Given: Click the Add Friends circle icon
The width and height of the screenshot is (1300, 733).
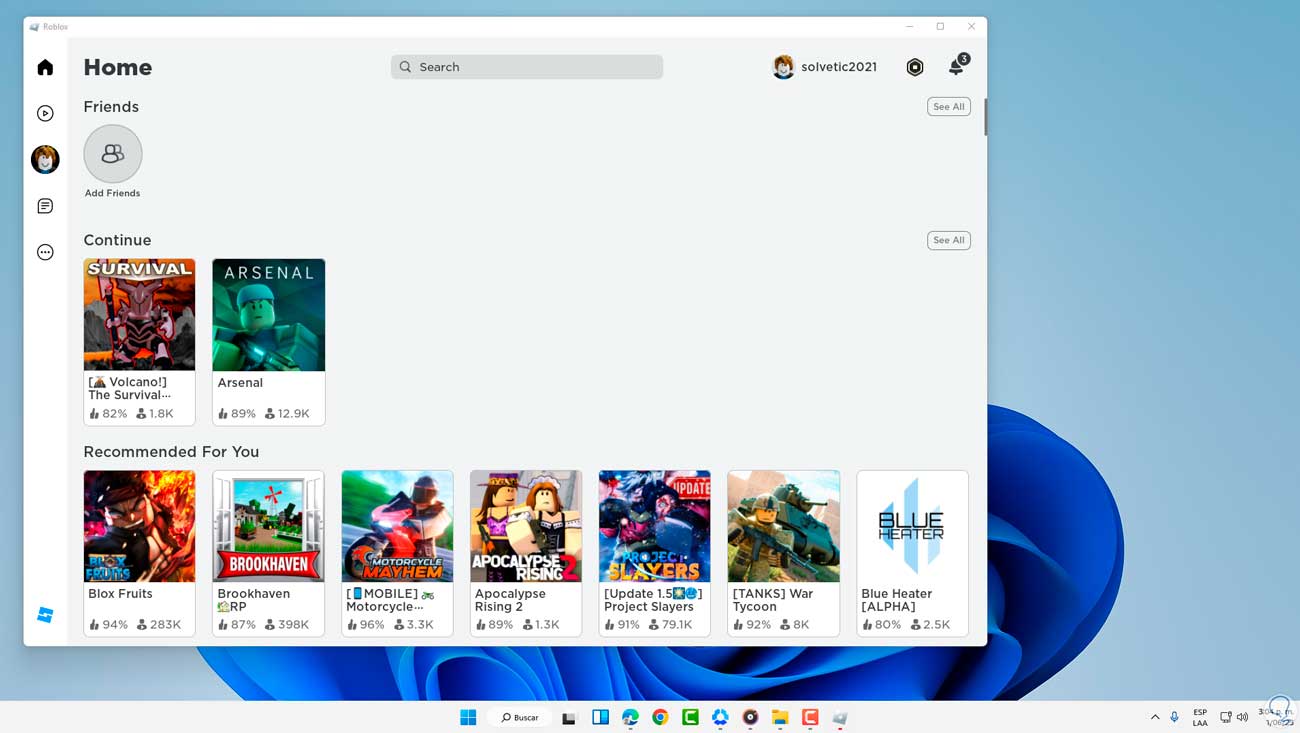Looking at the screenshot, I should (113, 154).
